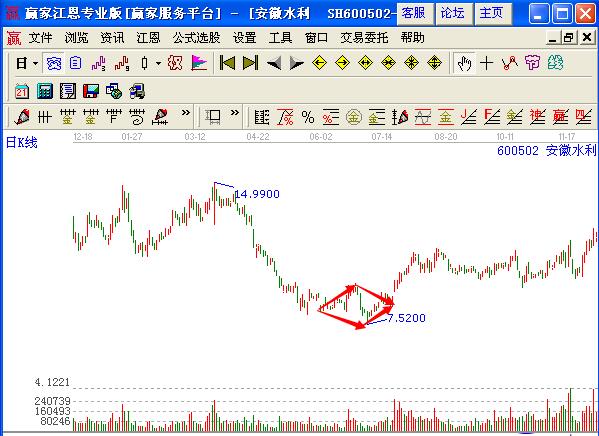Open the 日 period dropdown arrow

(x=35, y=63)
